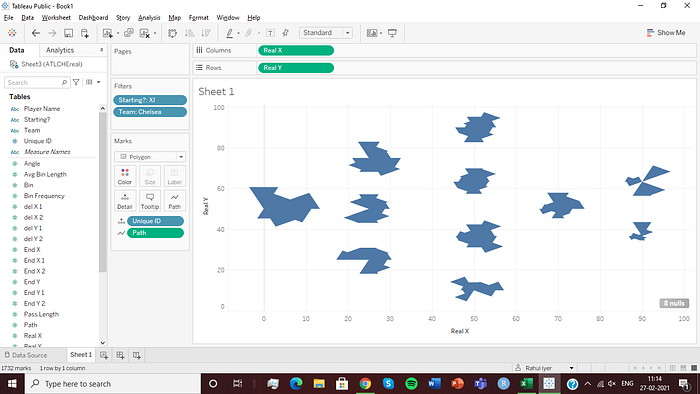This screenshot has width=700, height=394.
Task: Click the Duplicate sheet toolbar icon
Action: [x=129, y=33]
